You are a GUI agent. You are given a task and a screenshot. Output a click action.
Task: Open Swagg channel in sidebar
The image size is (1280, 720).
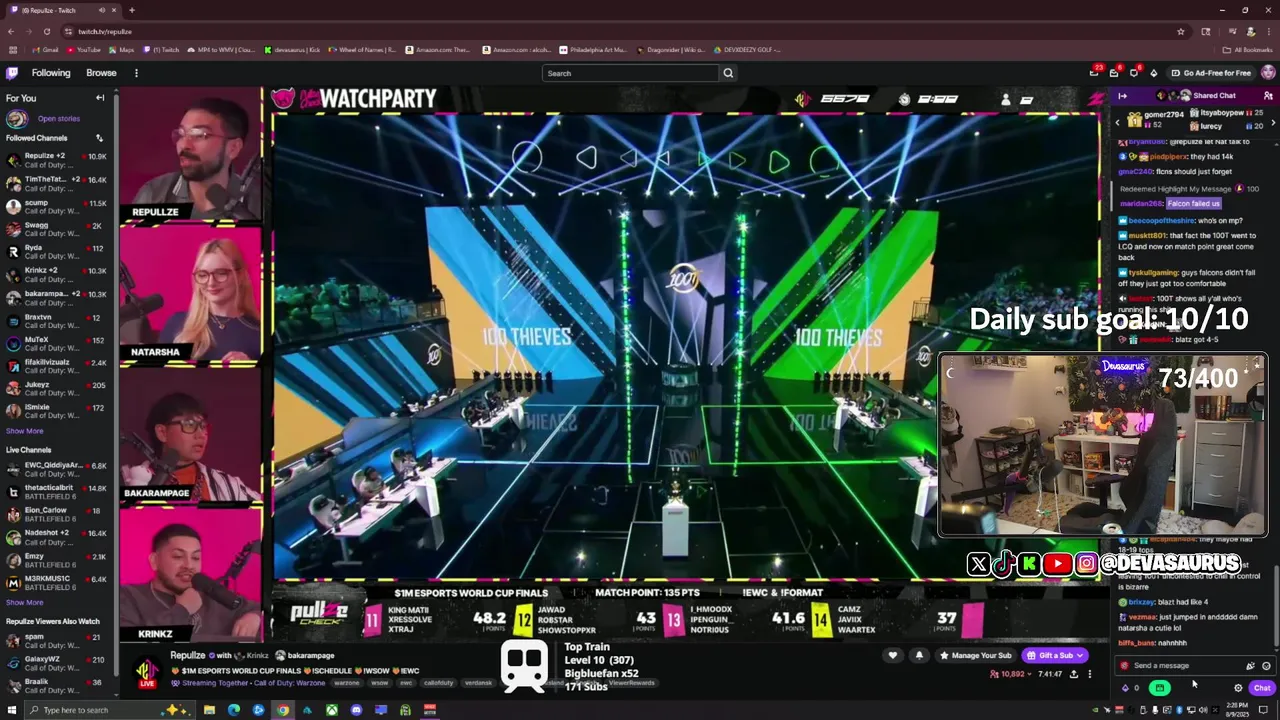[57, 229]
